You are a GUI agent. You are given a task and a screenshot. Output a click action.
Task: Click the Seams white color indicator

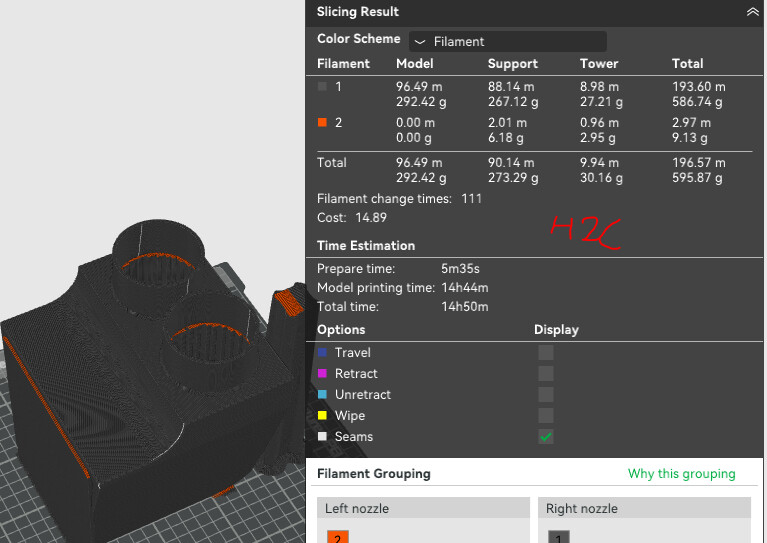click(x=322, y=436)
